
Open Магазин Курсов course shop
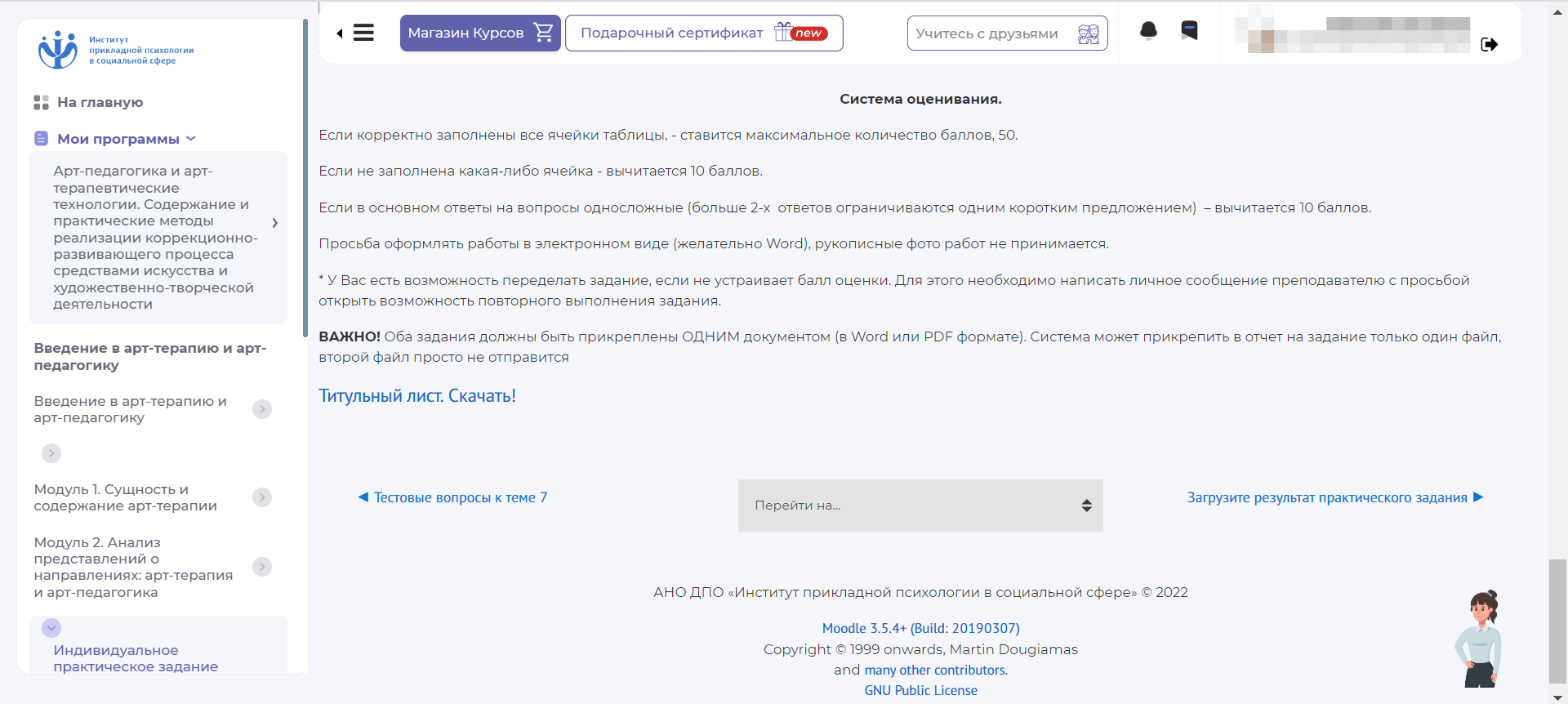pyautogui.click(x=480, y=33)
